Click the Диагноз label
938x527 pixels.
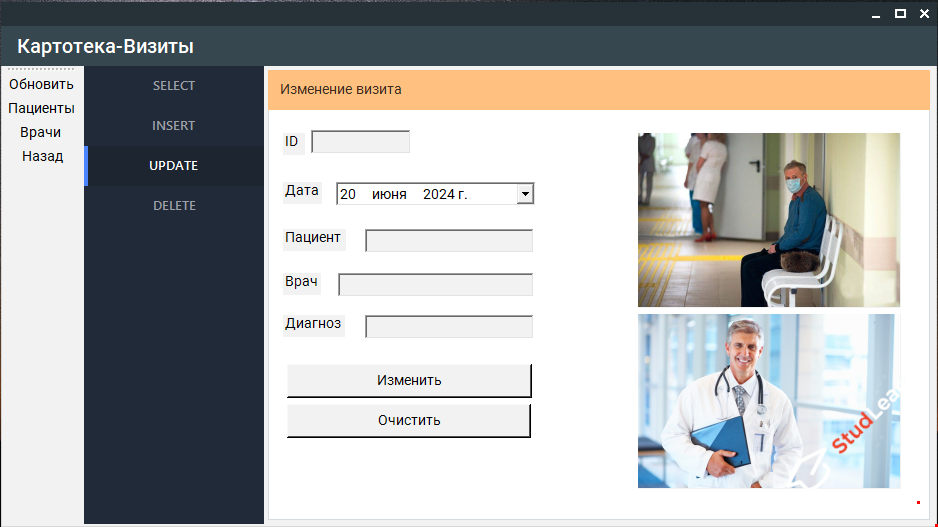pyautogui.click(x=313, y=324)
